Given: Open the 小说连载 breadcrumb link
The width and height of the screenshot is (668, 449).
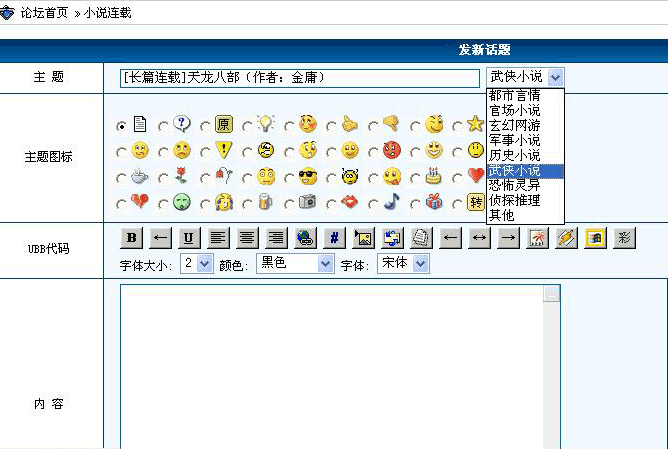Looking at the screenshot, I should pyautogui.click(x=107, y=13).
